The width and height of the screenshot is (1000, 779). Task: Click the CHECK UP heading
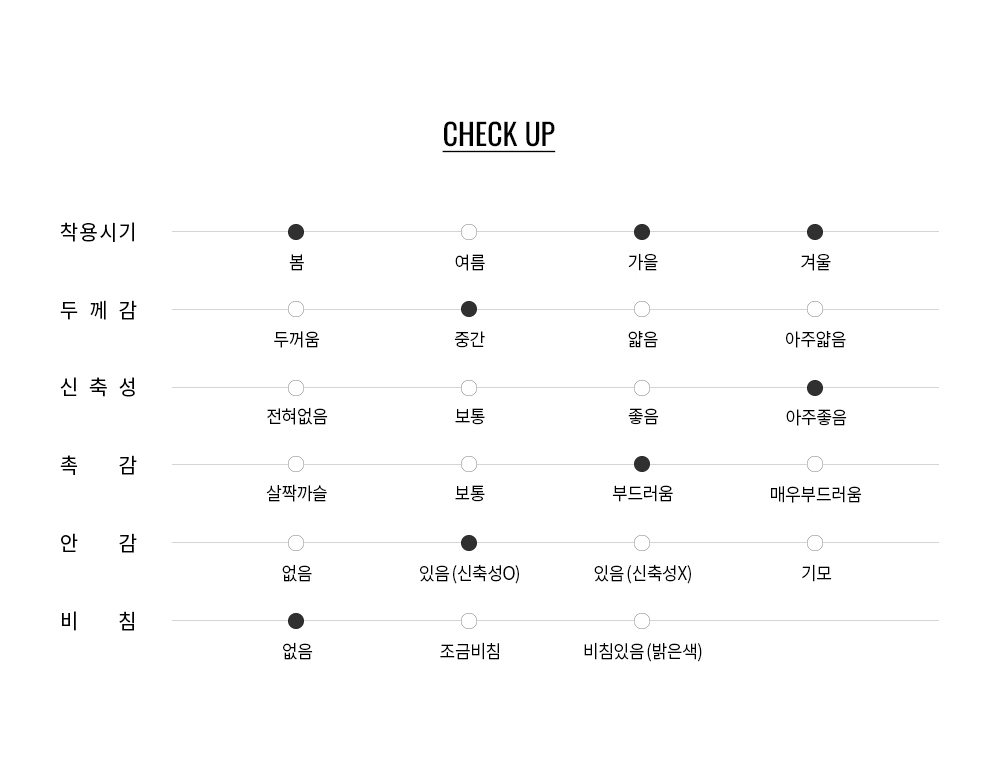pos(498,134)
